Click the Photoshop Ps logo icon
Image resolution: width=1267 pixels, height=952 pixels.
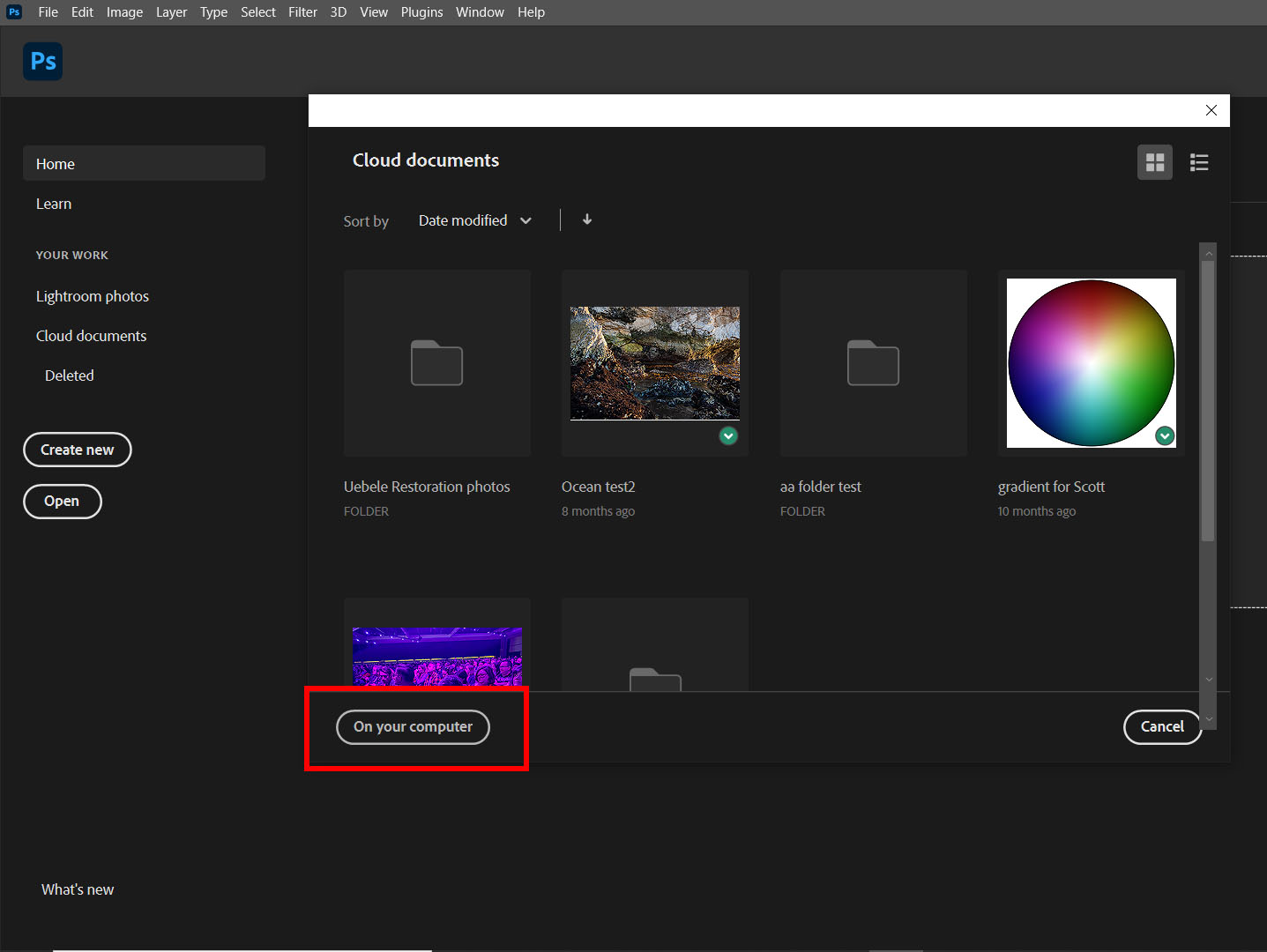42,61
